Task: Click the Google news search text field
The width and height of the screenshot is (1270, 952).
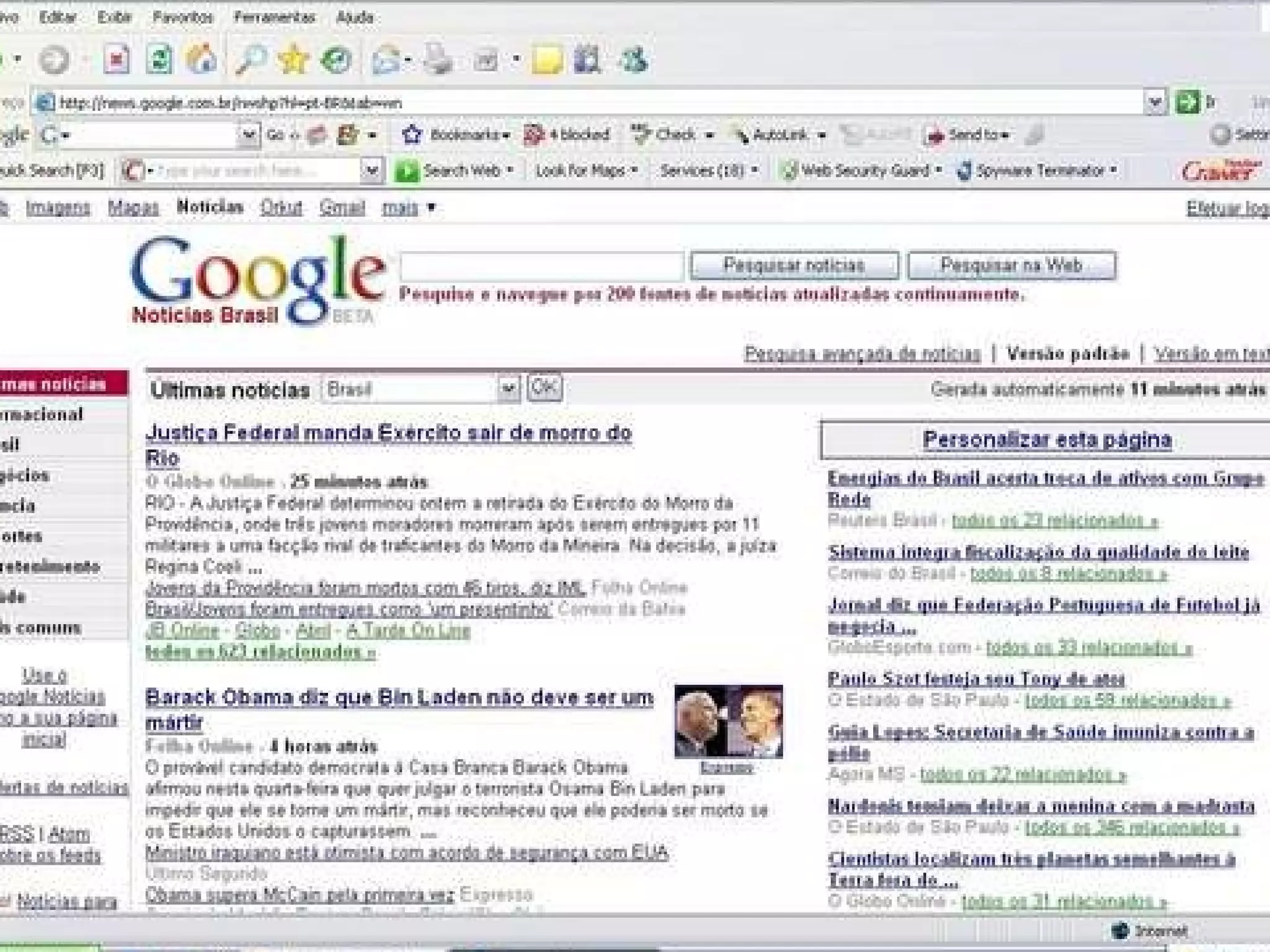Action: pos(541,267)
